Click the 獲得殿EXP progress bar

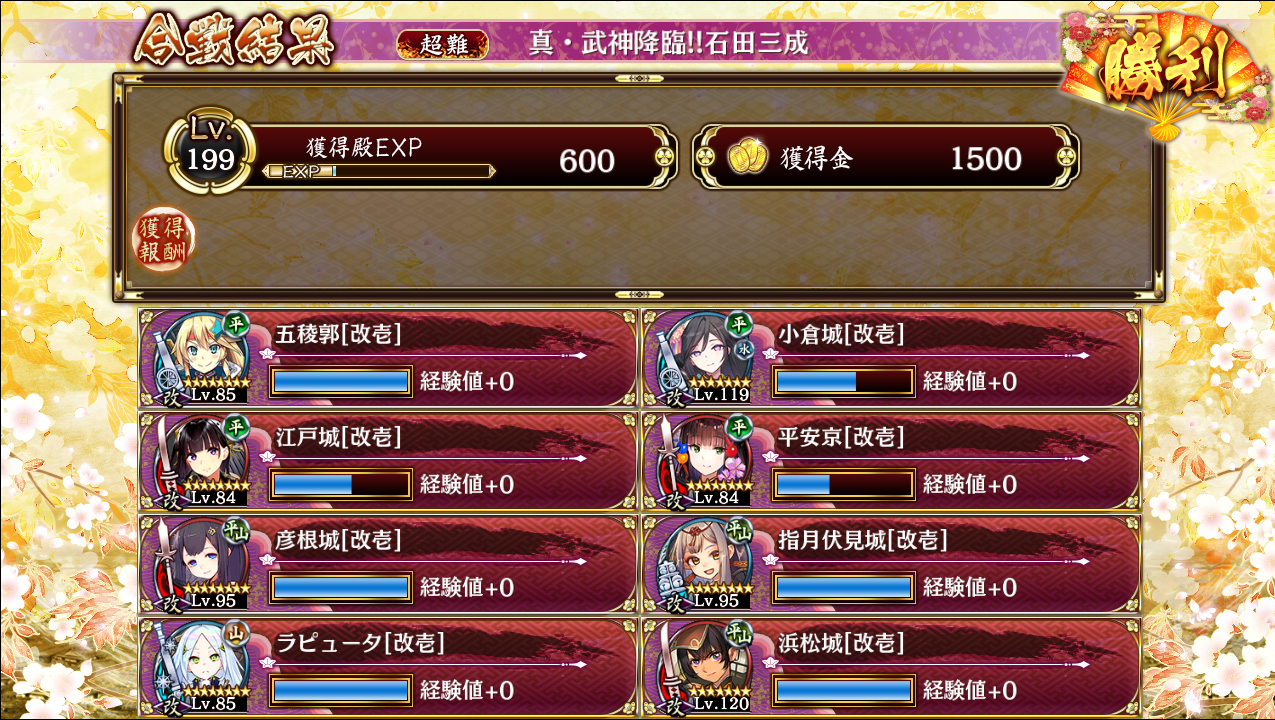[378, 171]
